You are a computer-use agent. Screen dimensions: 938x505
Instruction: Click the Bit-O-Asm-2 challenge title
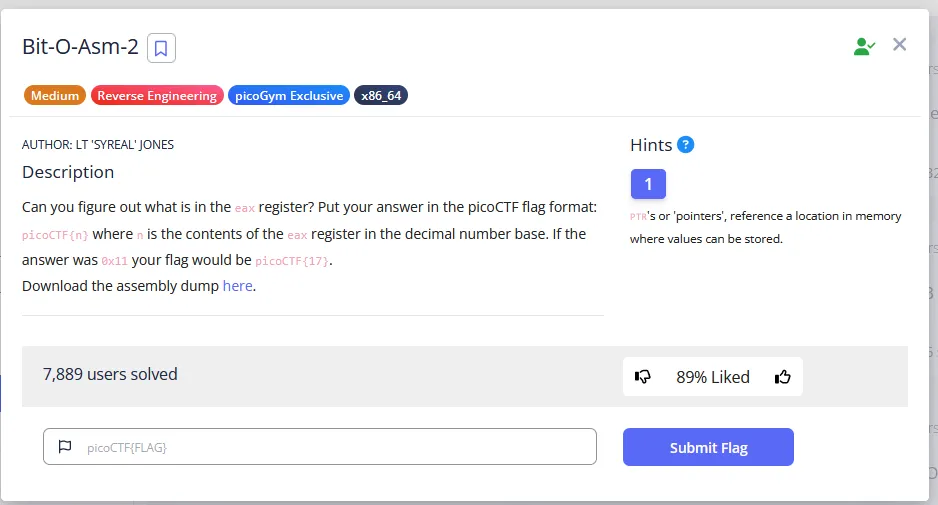pyautogui.click(x=80, y=47)
